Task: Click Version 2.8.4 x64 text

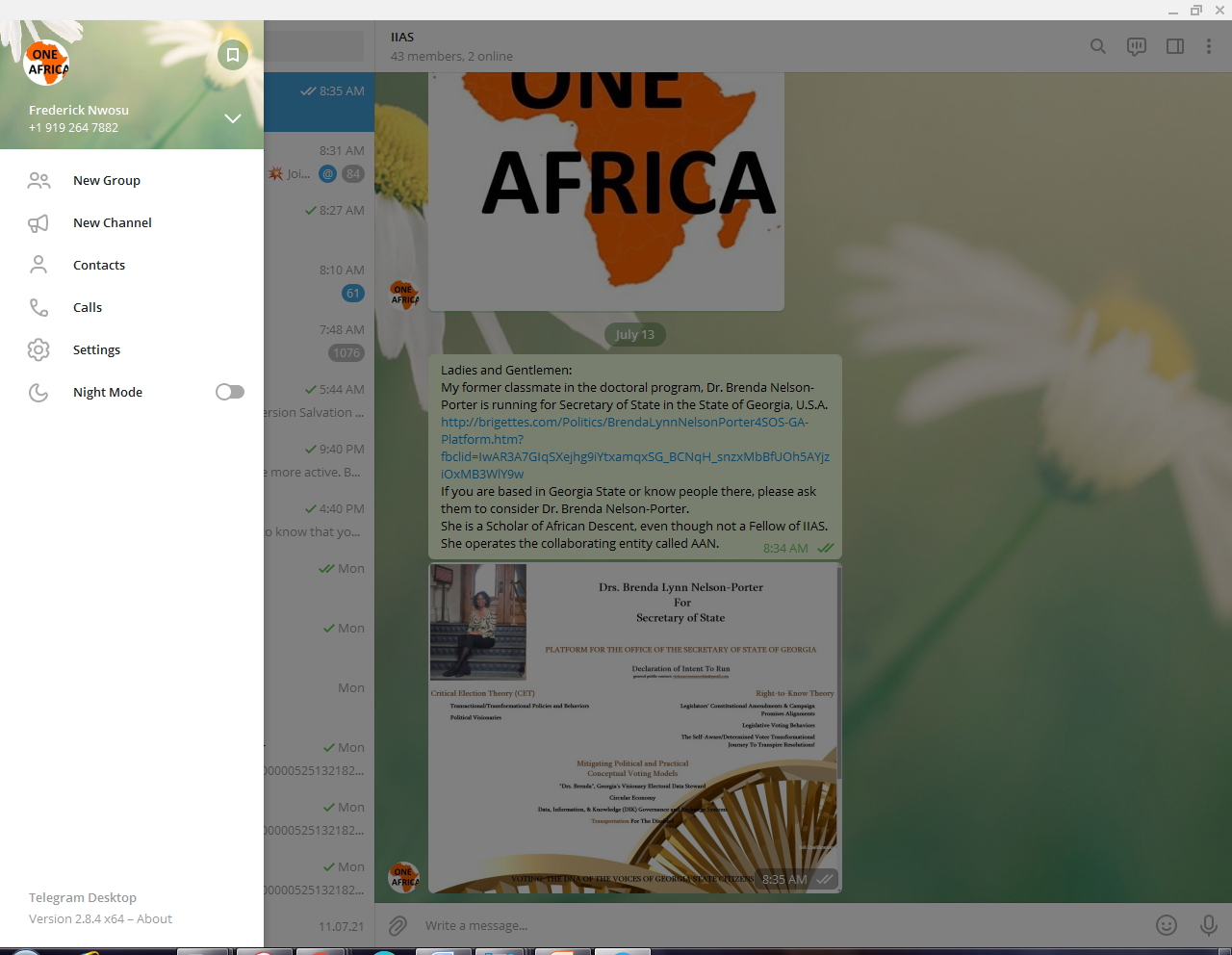Action: click(x=76, y=919)
